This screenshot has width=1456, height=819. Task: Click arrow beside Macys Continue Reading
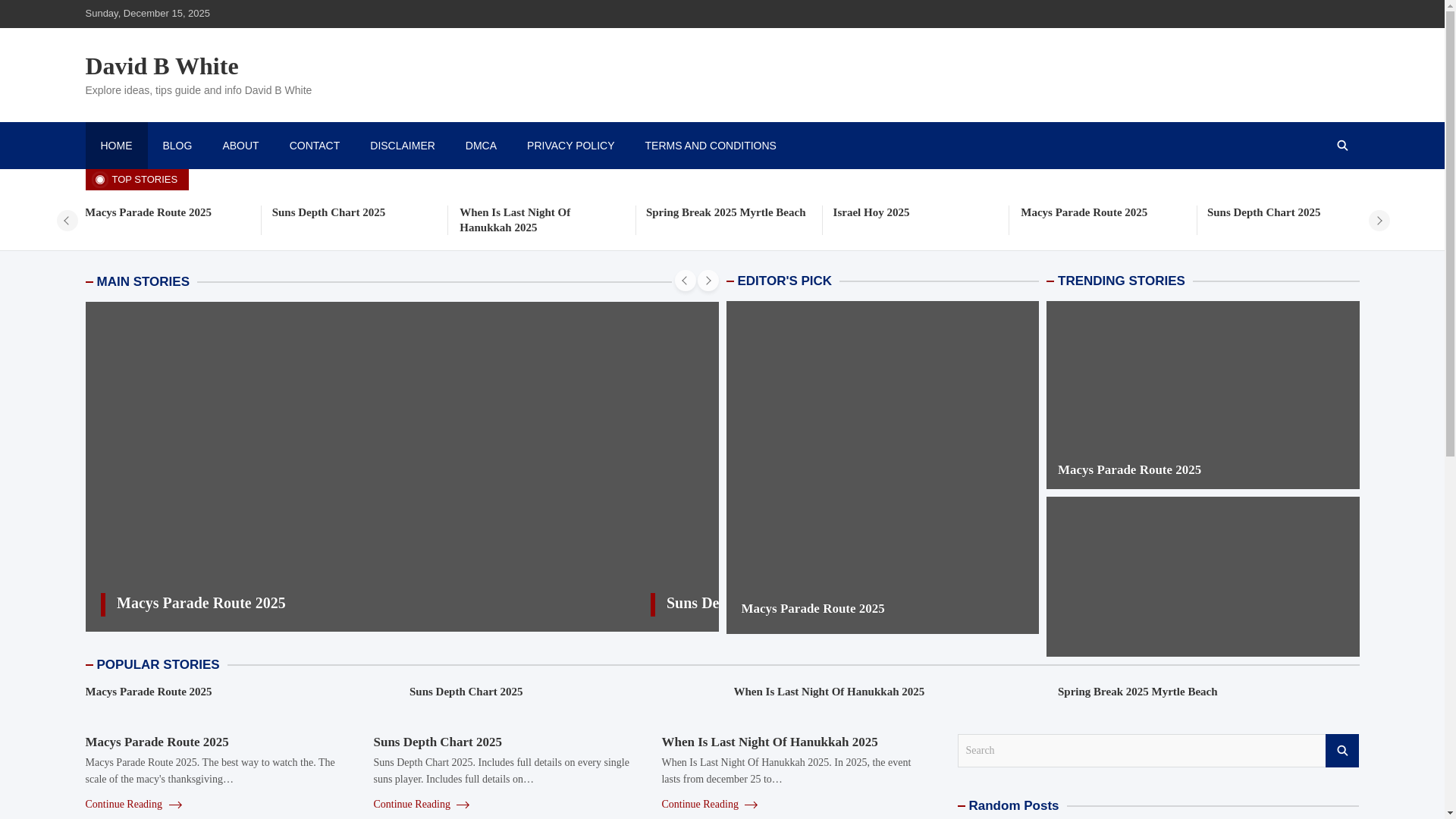coord(174,805)
